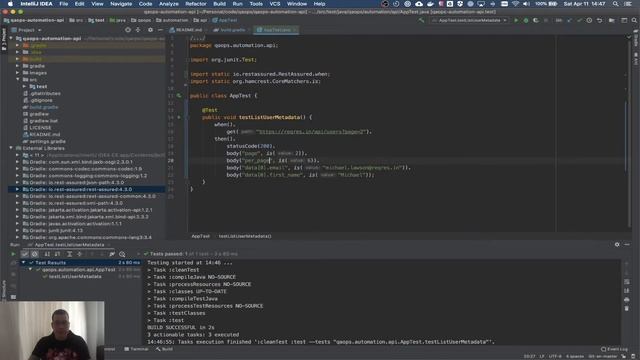Viewport: 640px width, 360px height.
Task: Click the UTF-8 encoding in status bar
Action: pos(555,356)
